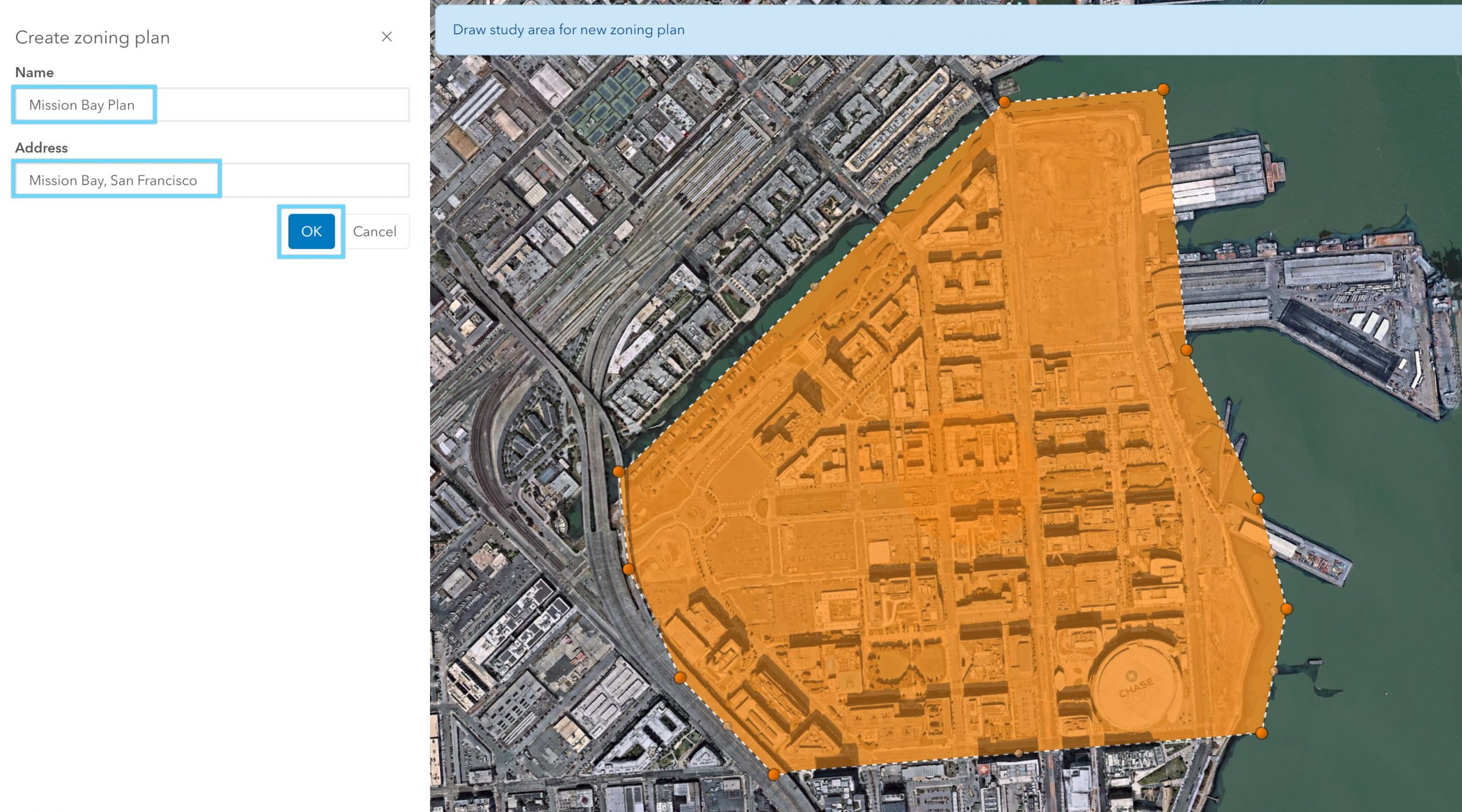Select the southeast corner vertex right of Chase Center

[1262, 733]
